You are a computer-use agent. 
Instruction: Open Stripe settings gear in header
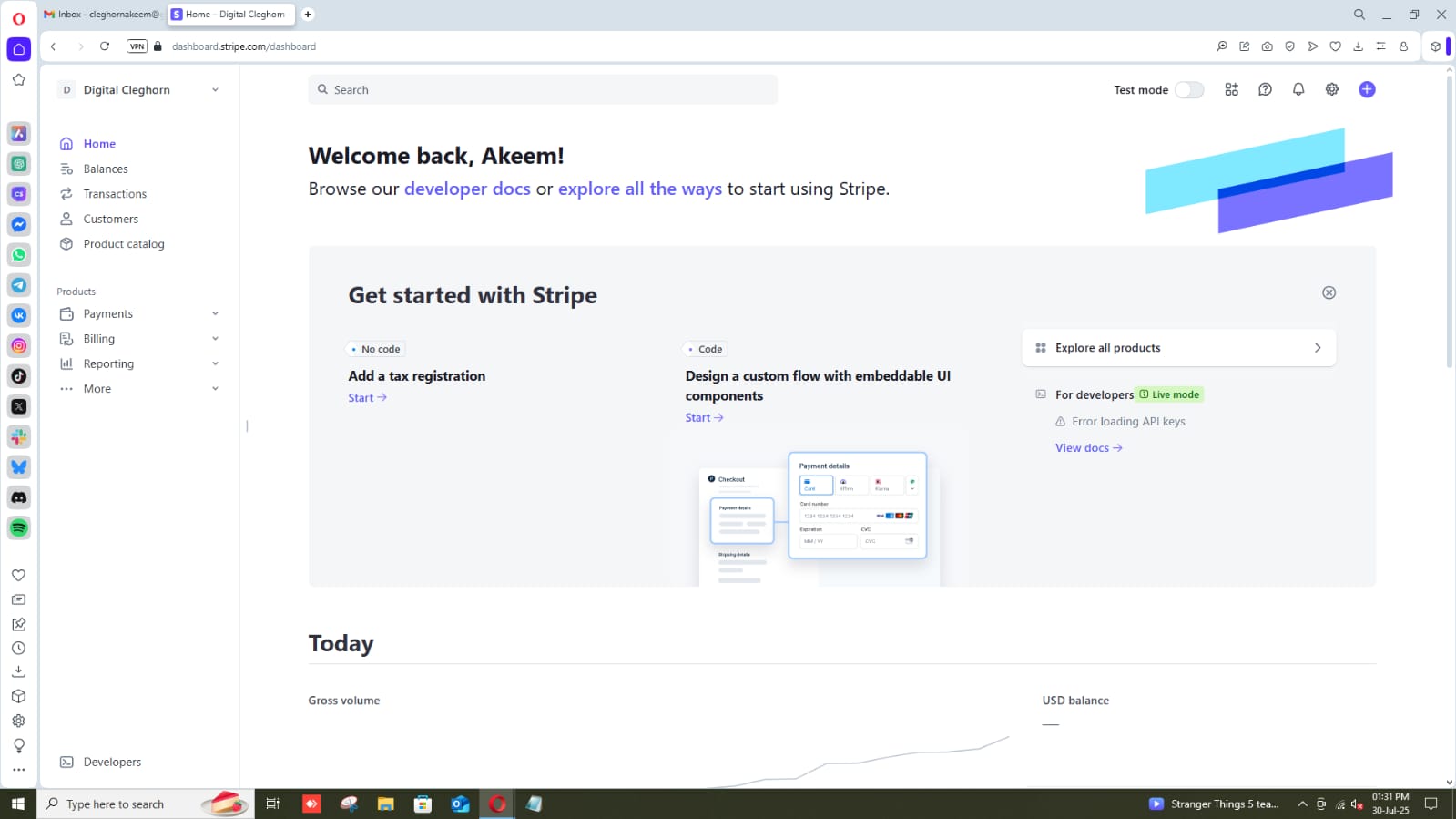[1332, 89]
